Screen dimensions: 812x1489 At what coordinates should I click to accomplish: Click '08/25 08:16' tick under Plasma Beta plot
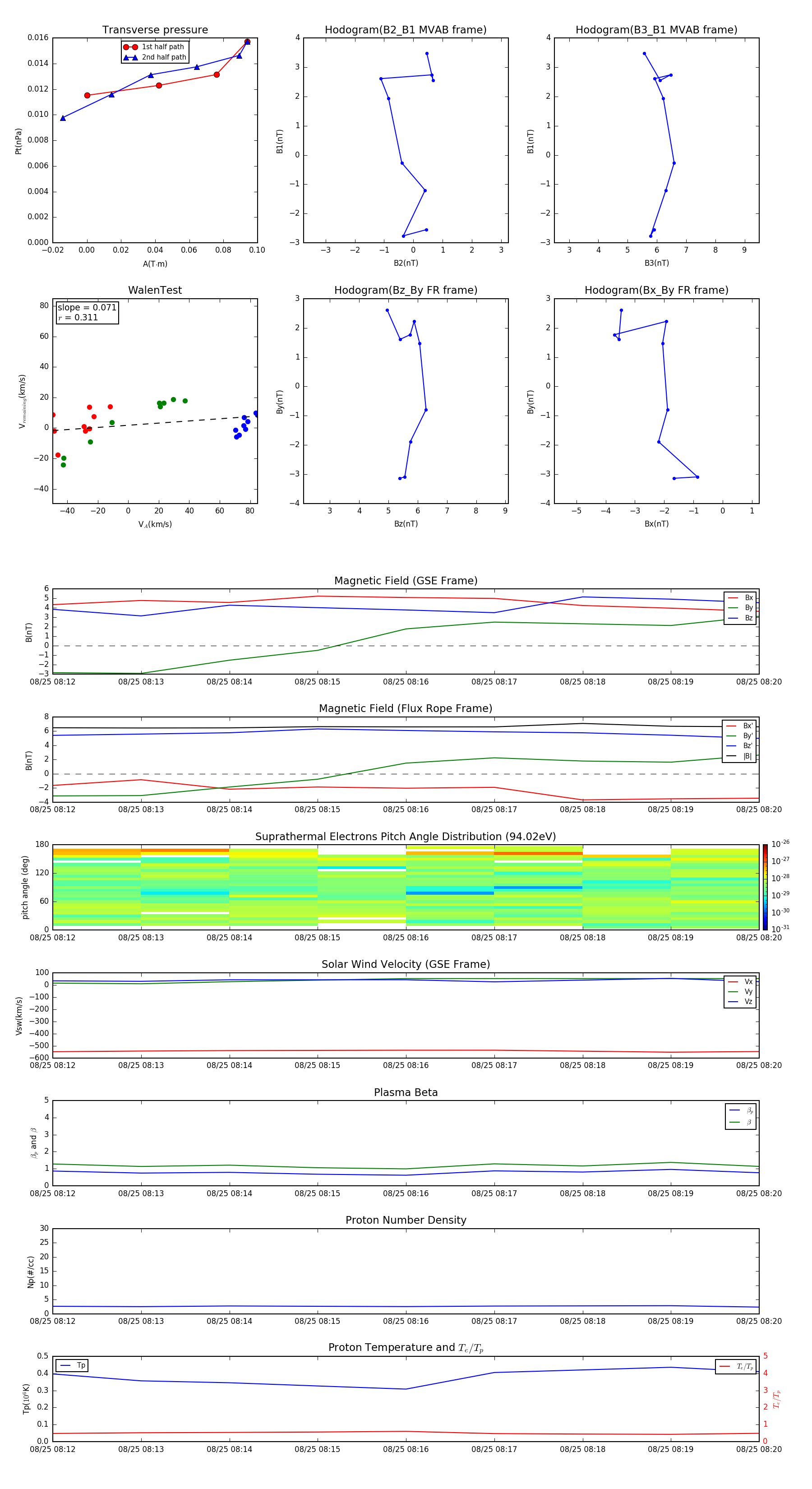[406, 1193]
